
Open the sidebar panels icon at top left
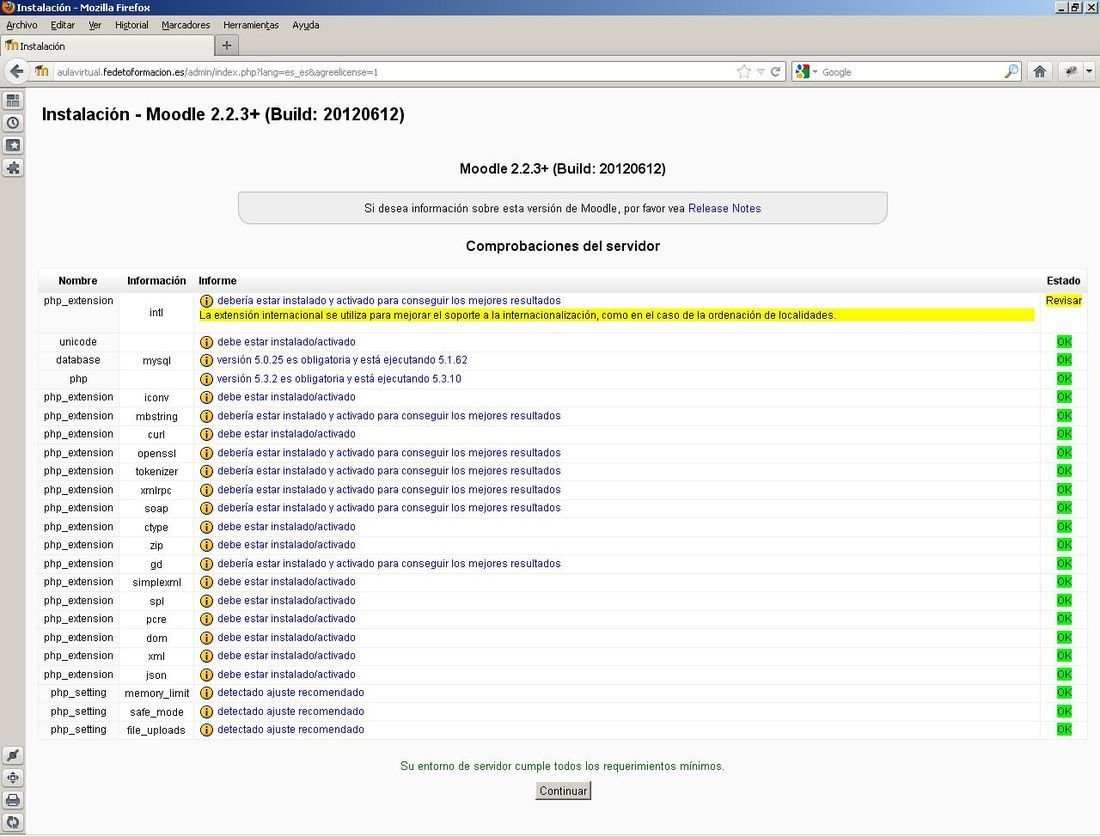[x=13, y=100]
